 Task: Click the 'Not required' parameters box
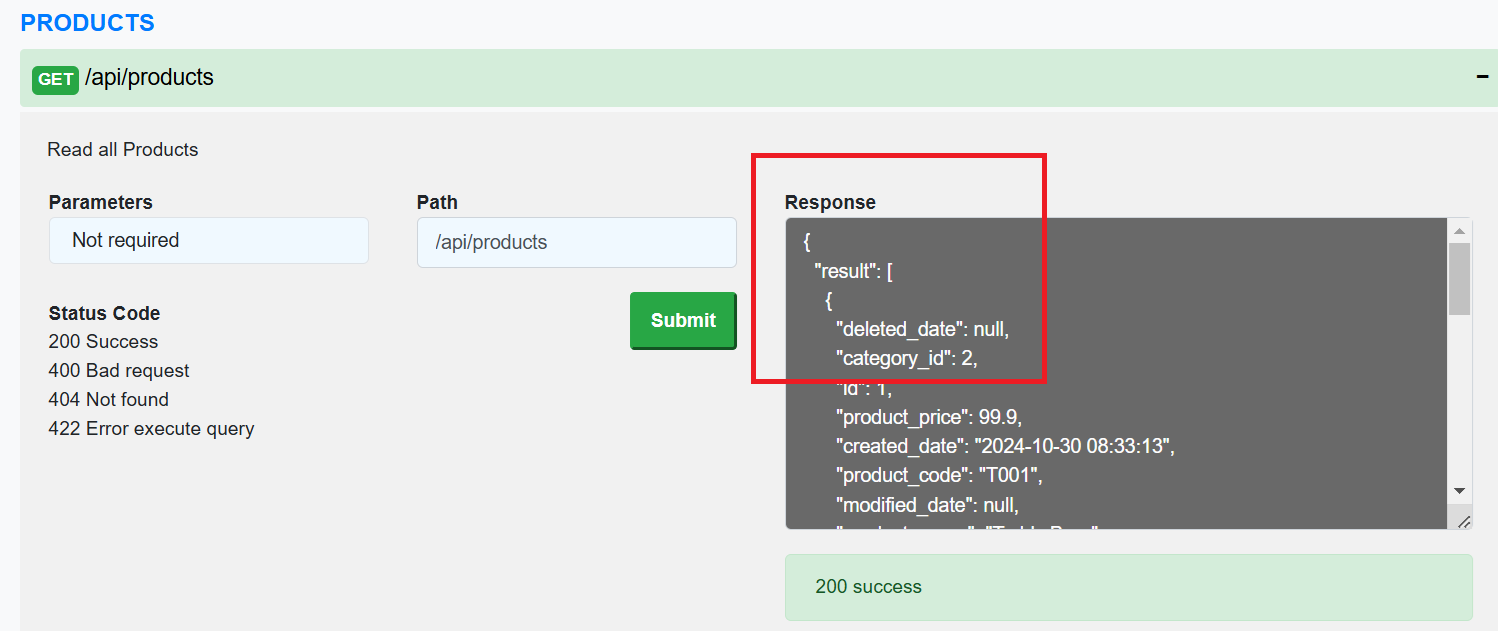[x=208, y=241]
